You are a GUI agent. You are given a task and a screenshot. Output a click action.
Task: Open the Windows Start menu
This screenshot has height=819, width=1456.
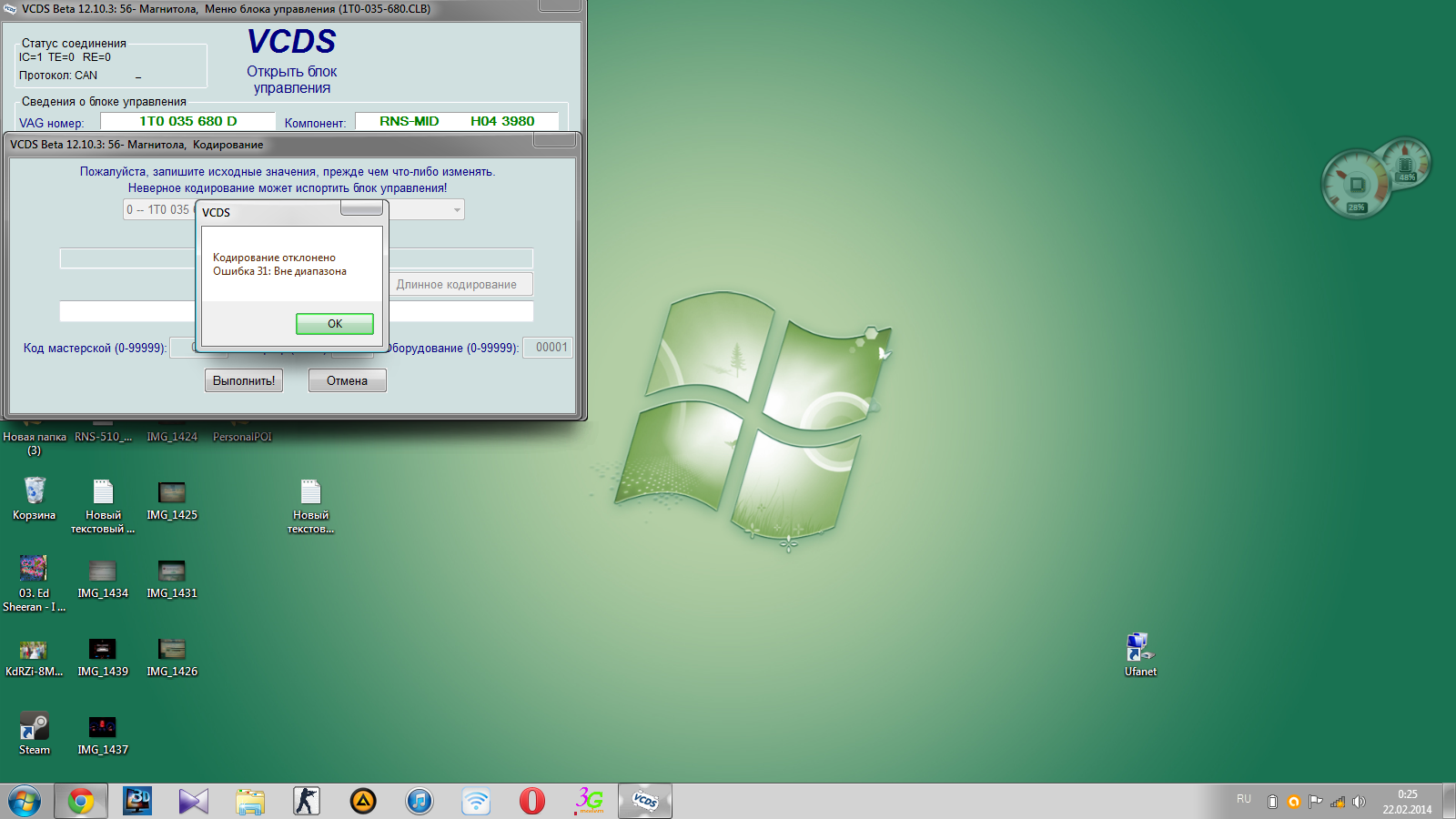[25, 801]
